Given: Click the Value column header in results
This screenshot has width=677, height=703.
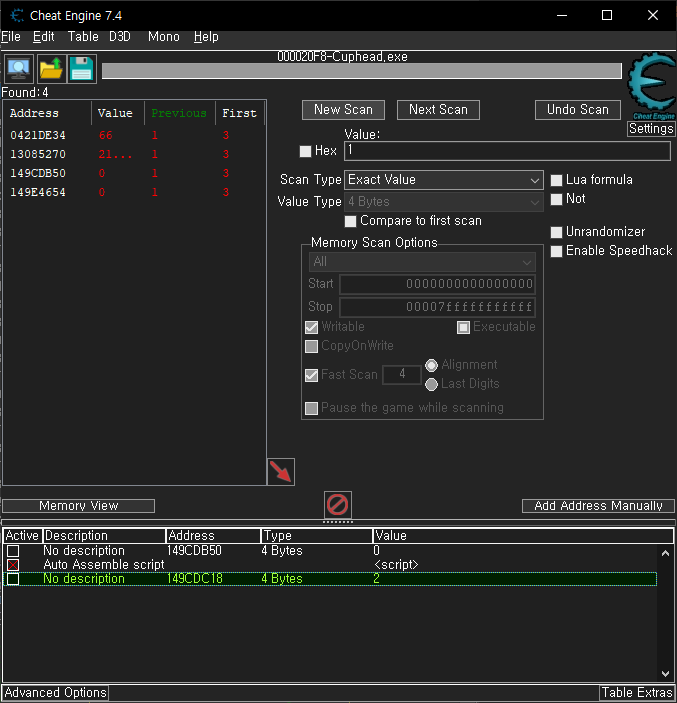Looking at the screenshot, I should point(118,113).
